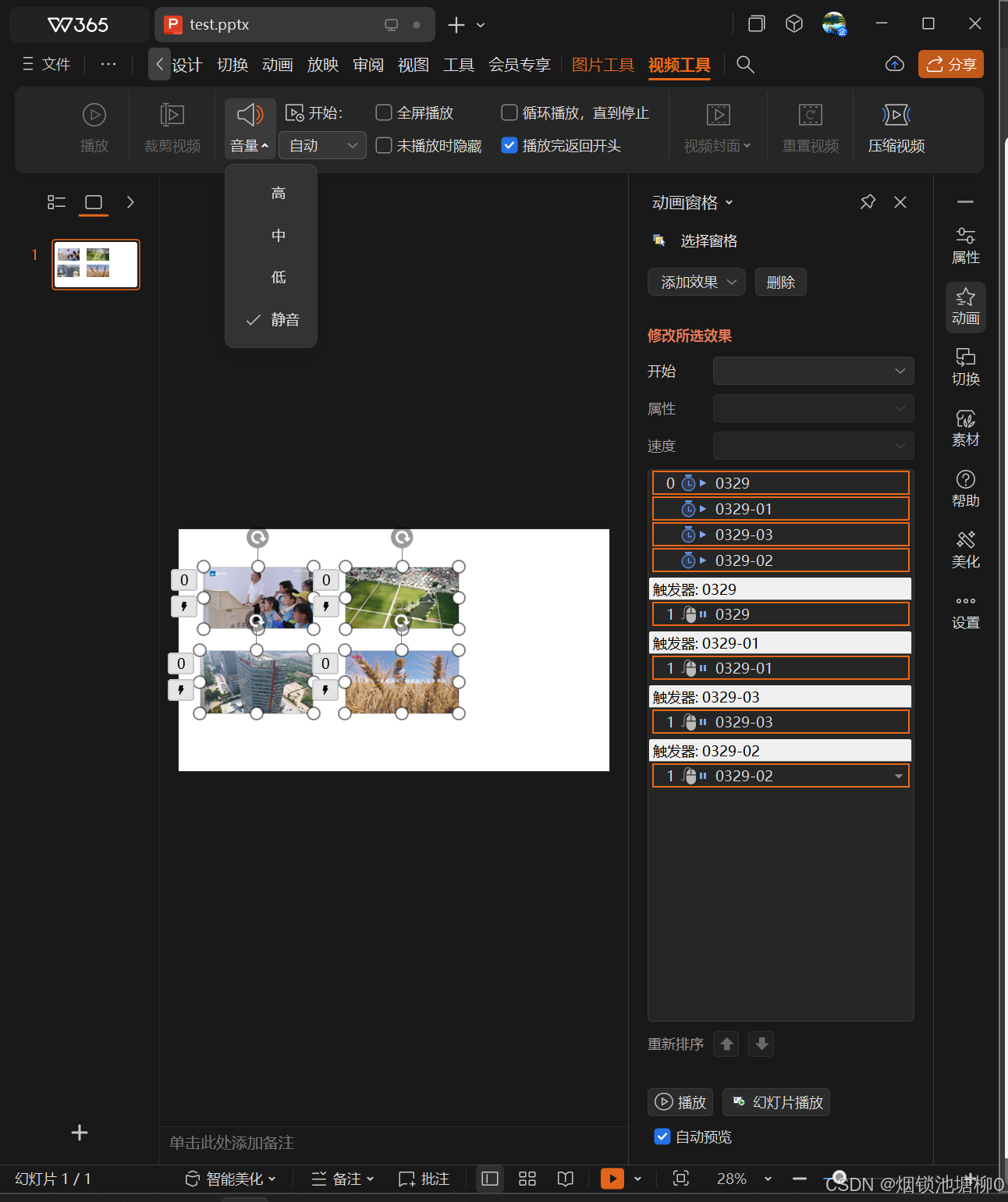Click fit slide to window icon
The height and width of the screenshot is (1202, 1008).
coord(680,1179)
